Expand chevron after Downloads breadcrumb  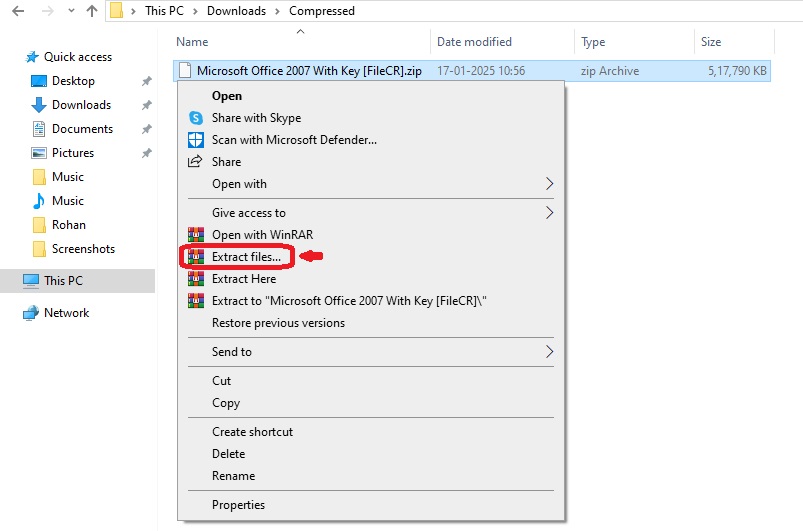point(277,11)
